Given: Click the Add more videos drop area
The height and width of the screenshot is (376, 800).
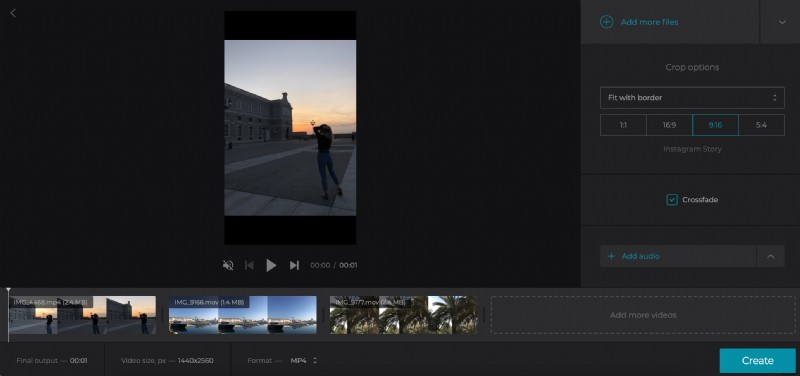Looking at the screenshot, I should click(x=643, y=315).
